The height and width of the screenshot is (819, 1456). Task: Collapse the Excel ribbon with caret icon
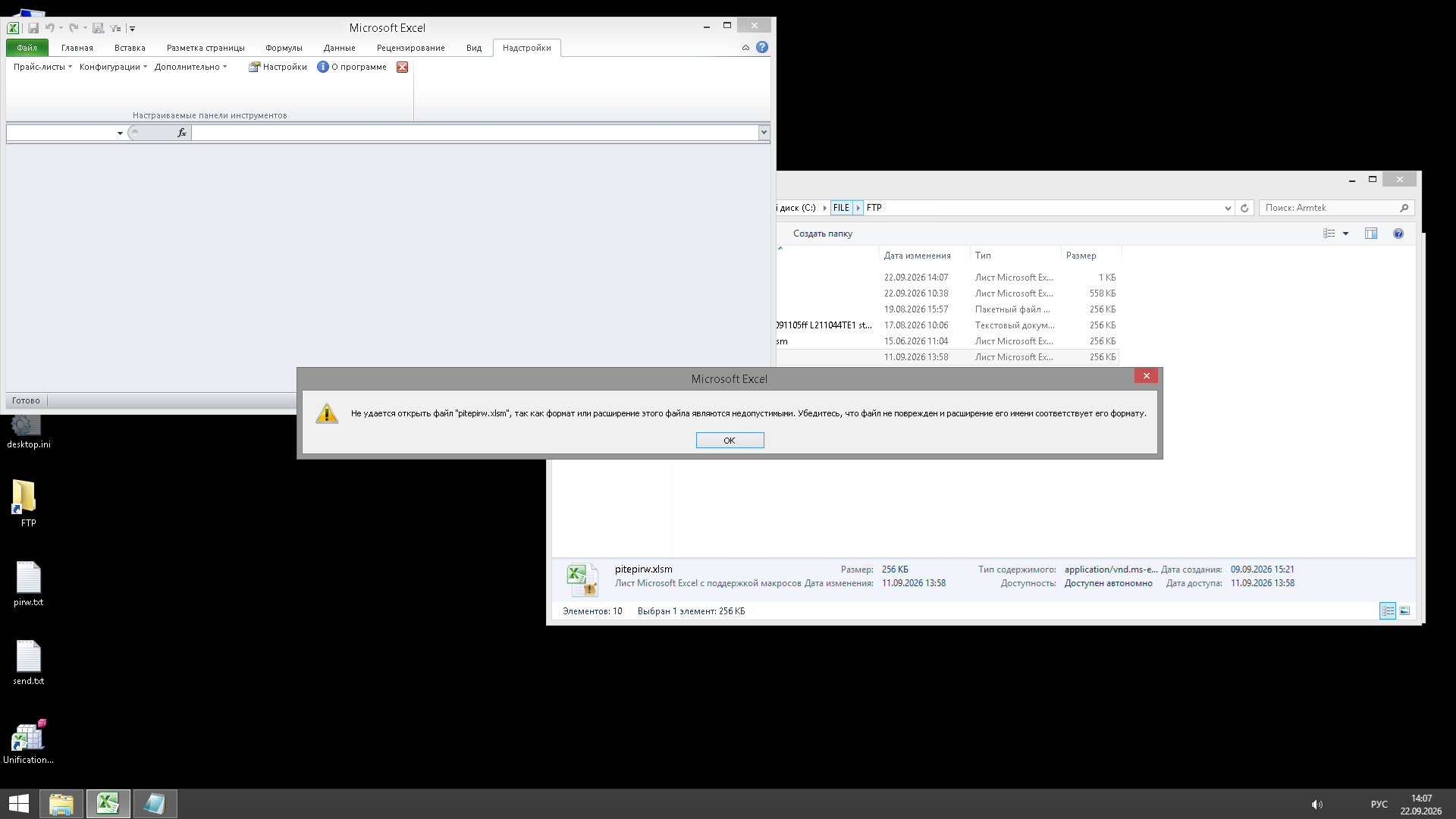click(745, 47)
